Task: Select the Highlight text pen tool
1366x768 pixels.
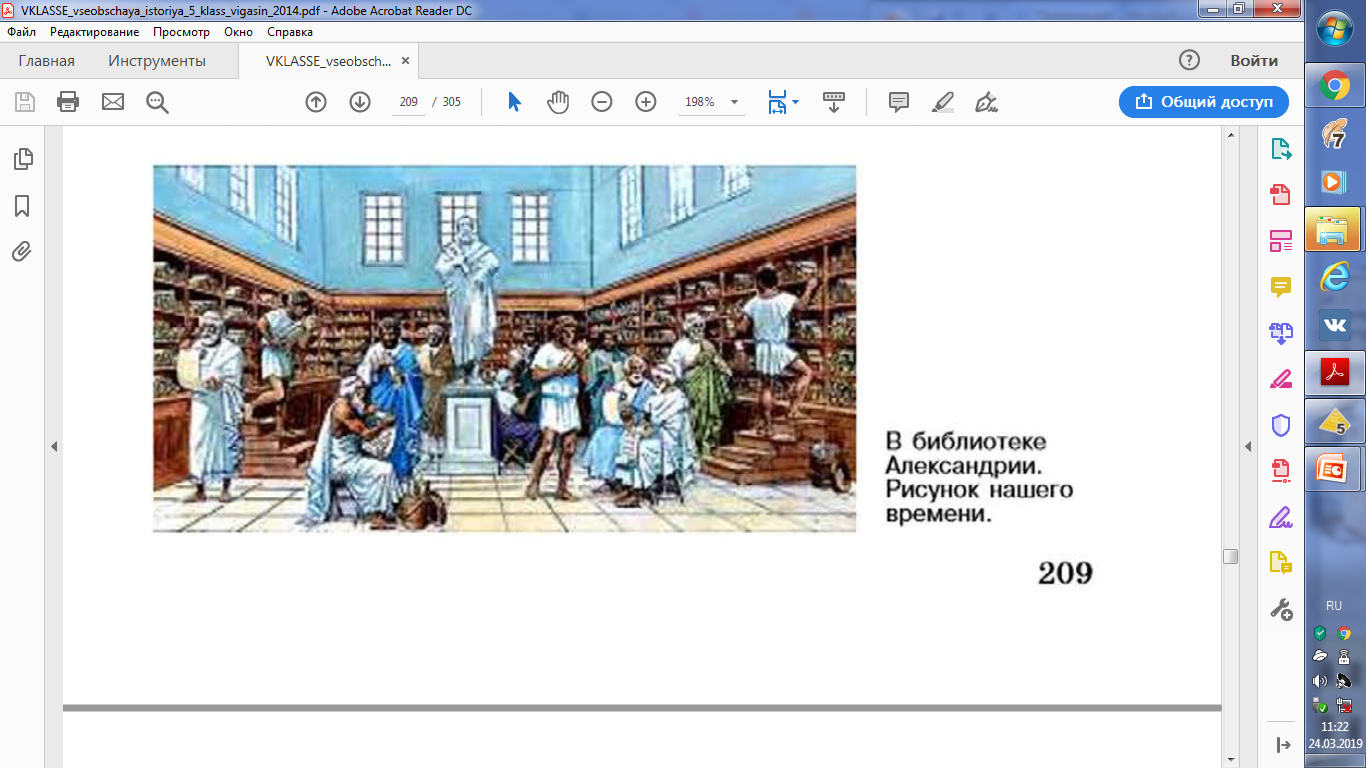Action: (x=943, y=101)
